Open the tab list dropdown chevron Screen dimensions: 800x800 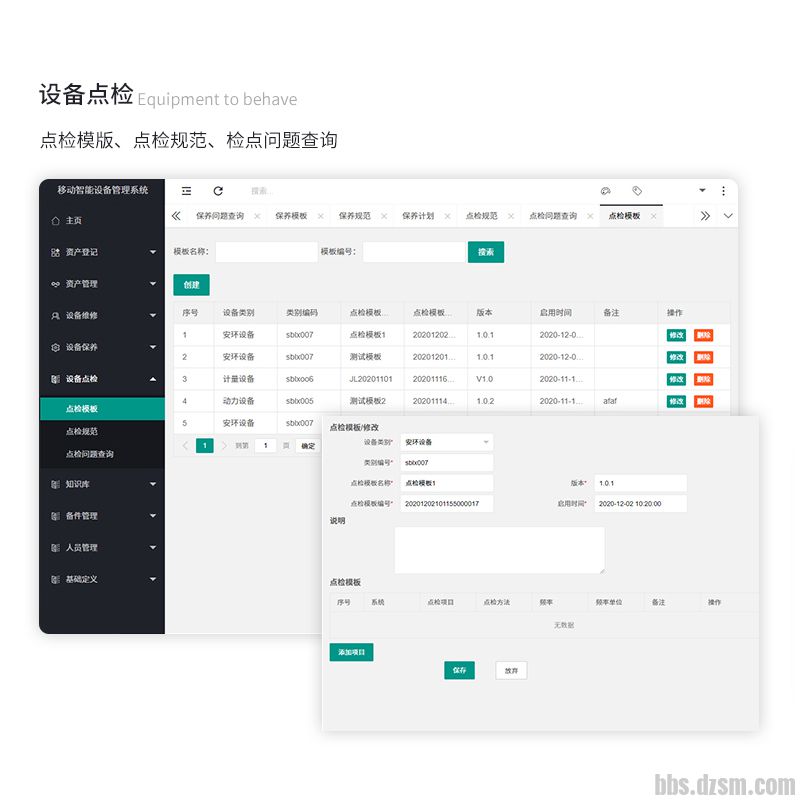pyautogui.click(x=727, y=216)
